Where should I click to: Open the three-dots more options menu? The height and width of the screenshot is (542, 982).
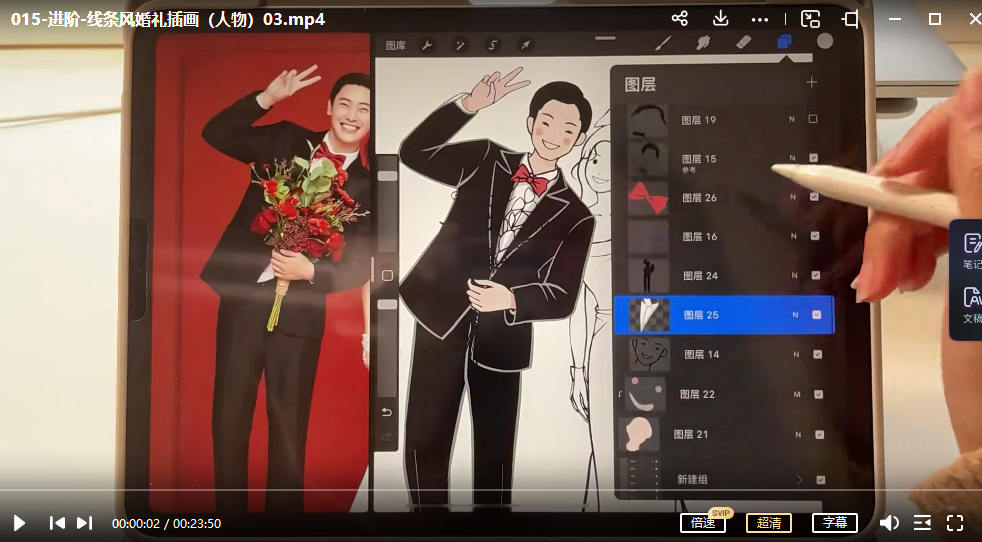[761, 19]
